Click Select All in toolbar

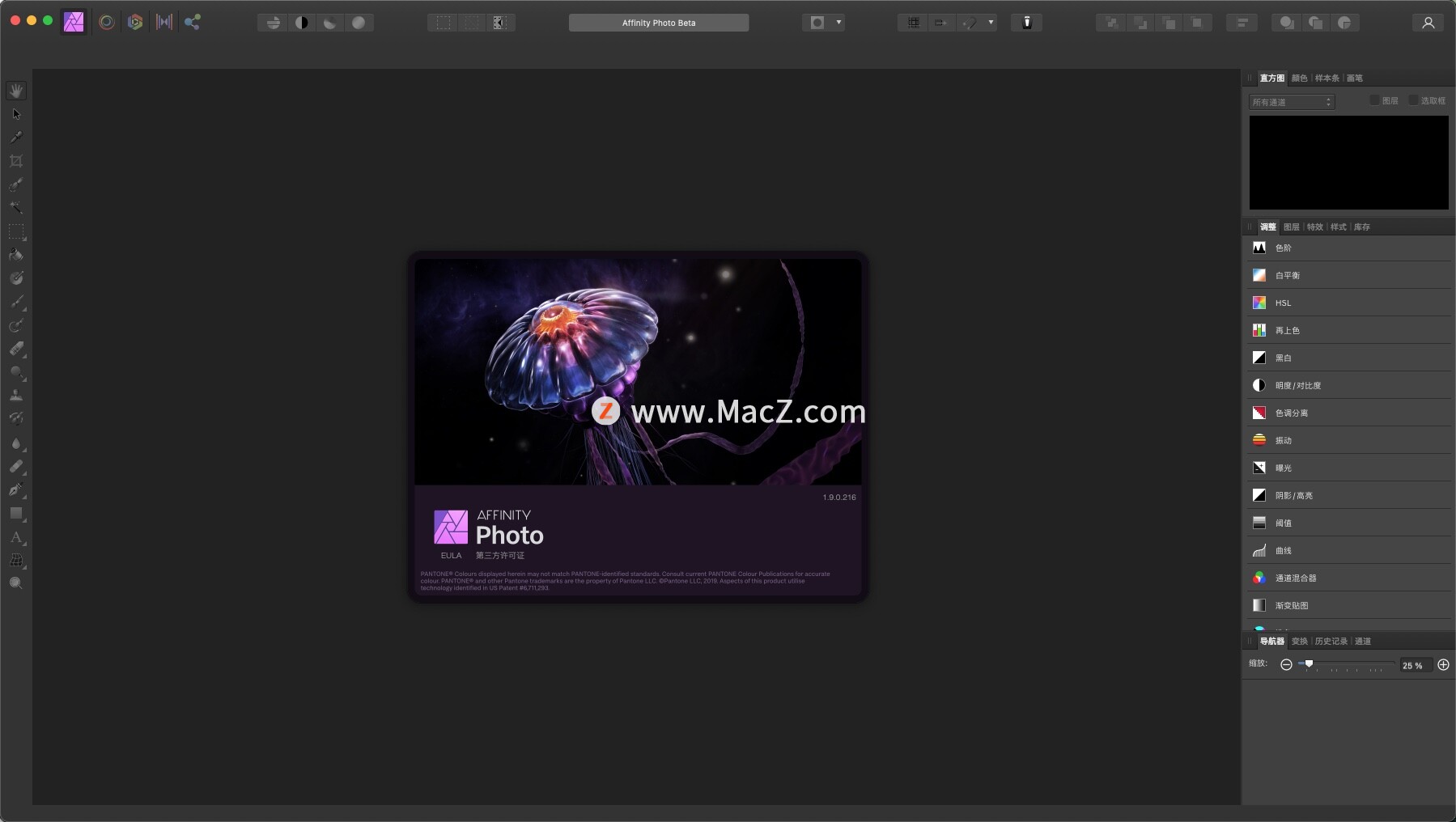pyautogui.click(x=444, y=23)
